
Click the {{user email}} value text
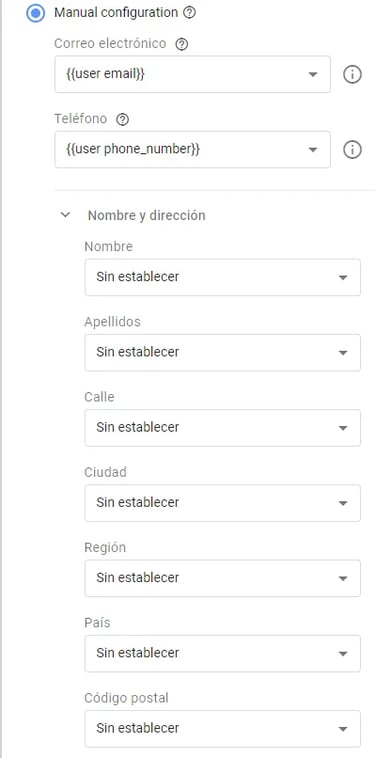click(105, 74)
